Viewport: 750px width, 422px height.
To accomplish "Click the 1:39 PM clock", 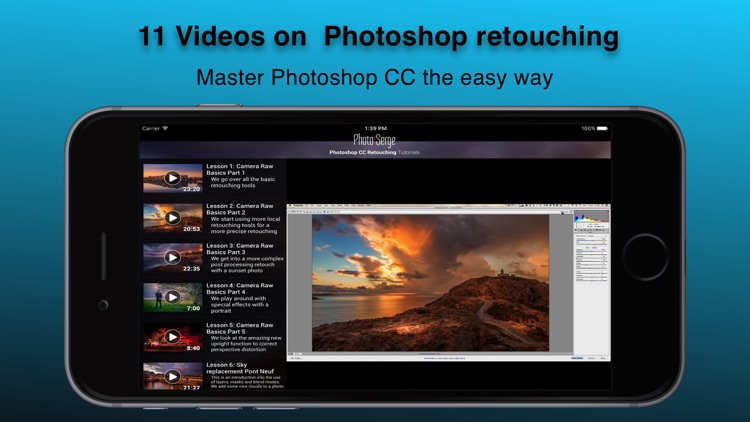I will 375,128.
